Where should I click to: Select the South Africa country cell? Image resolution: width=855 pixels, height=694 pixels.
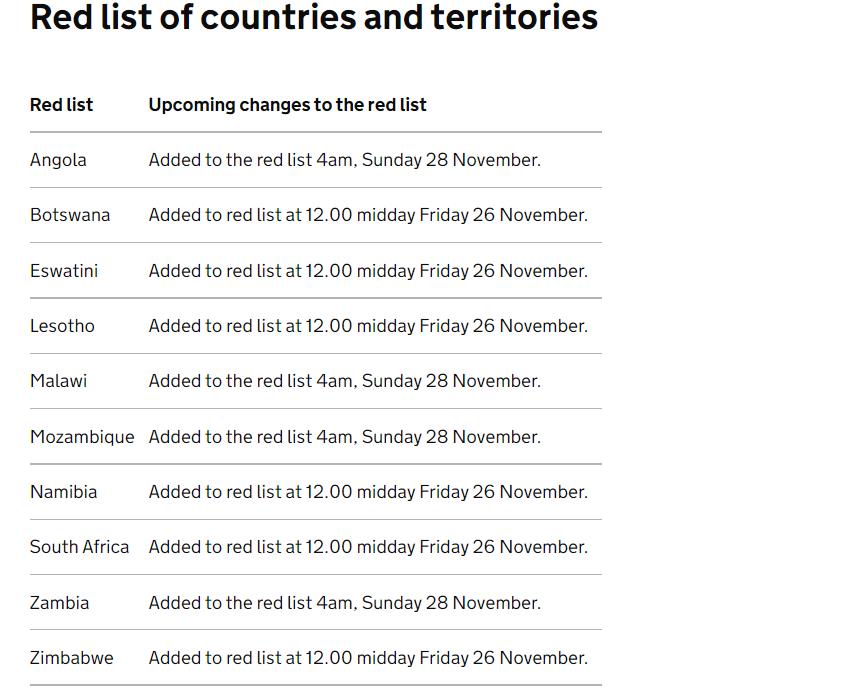(x=80, y=547)
